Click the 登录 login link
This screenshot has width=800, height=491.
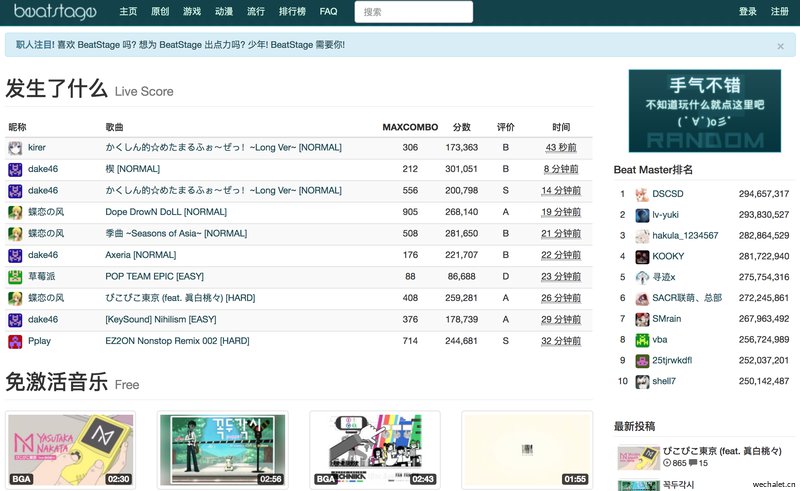click(747, 11)
